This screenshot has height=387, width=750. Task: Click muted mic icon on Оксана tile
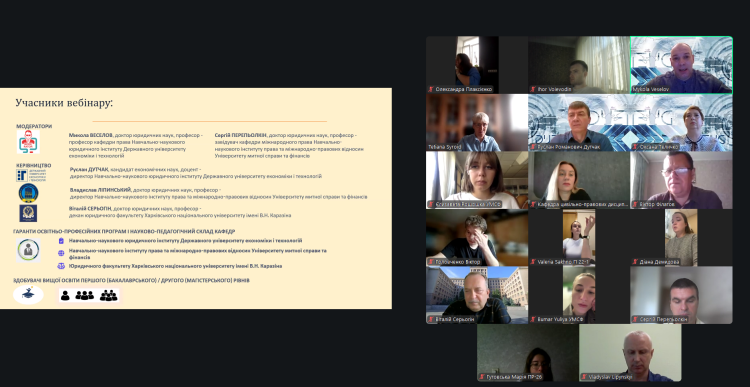pyautogui.click(x=635, y=147)
